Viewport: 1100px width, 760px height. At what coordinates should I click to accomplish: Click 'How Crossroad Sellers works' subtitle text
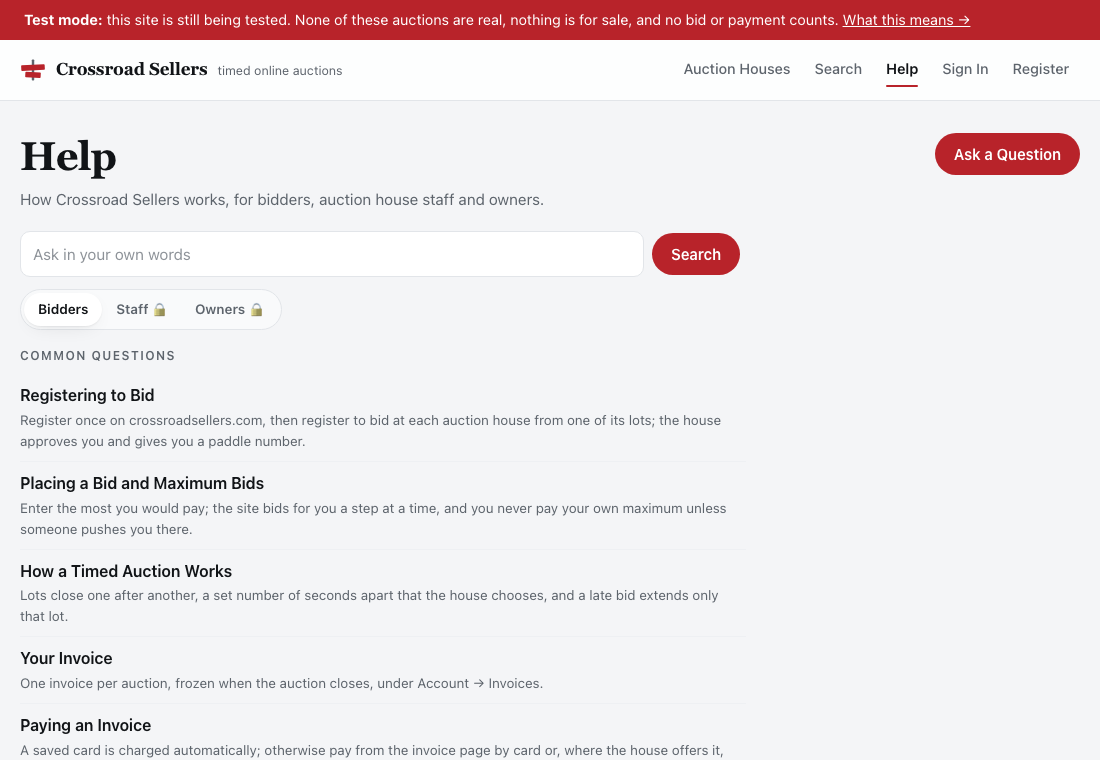[281, 200]
